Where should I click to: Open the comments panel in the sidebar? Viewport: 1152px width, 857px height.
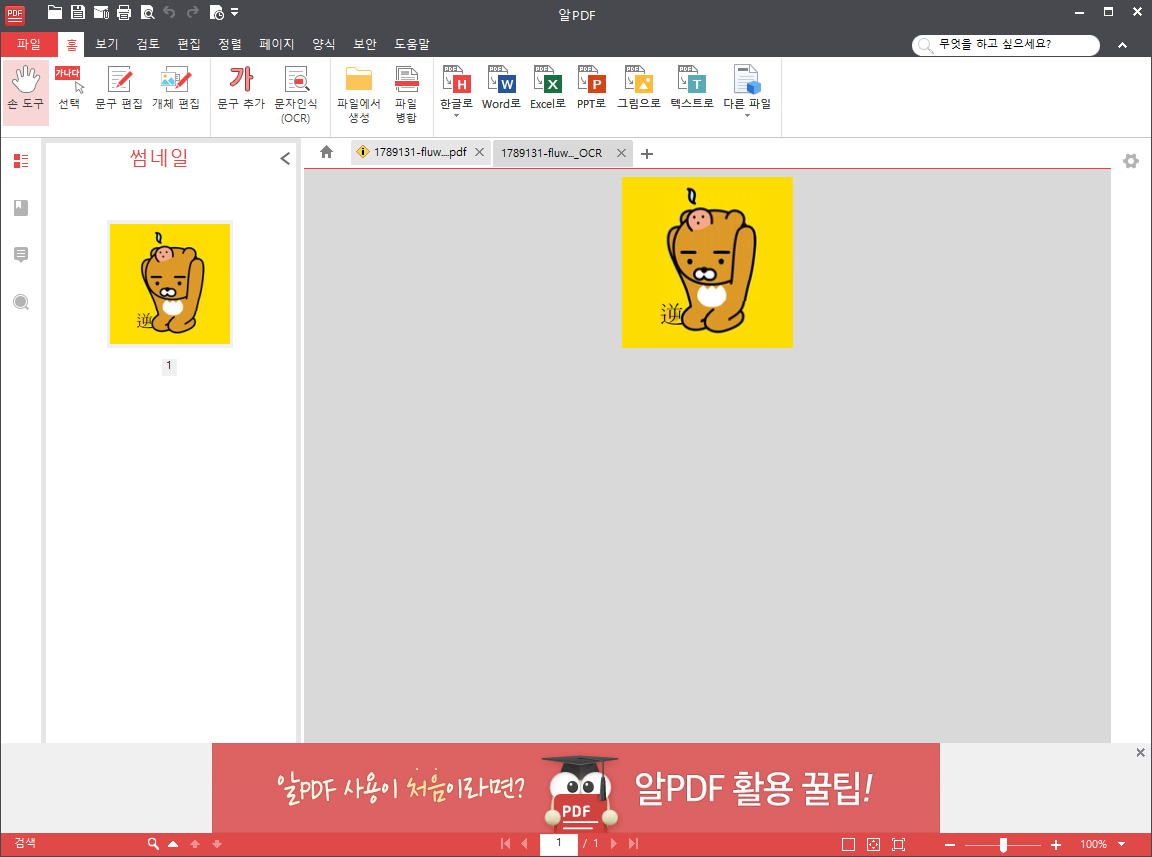click(x=21, y=255)
